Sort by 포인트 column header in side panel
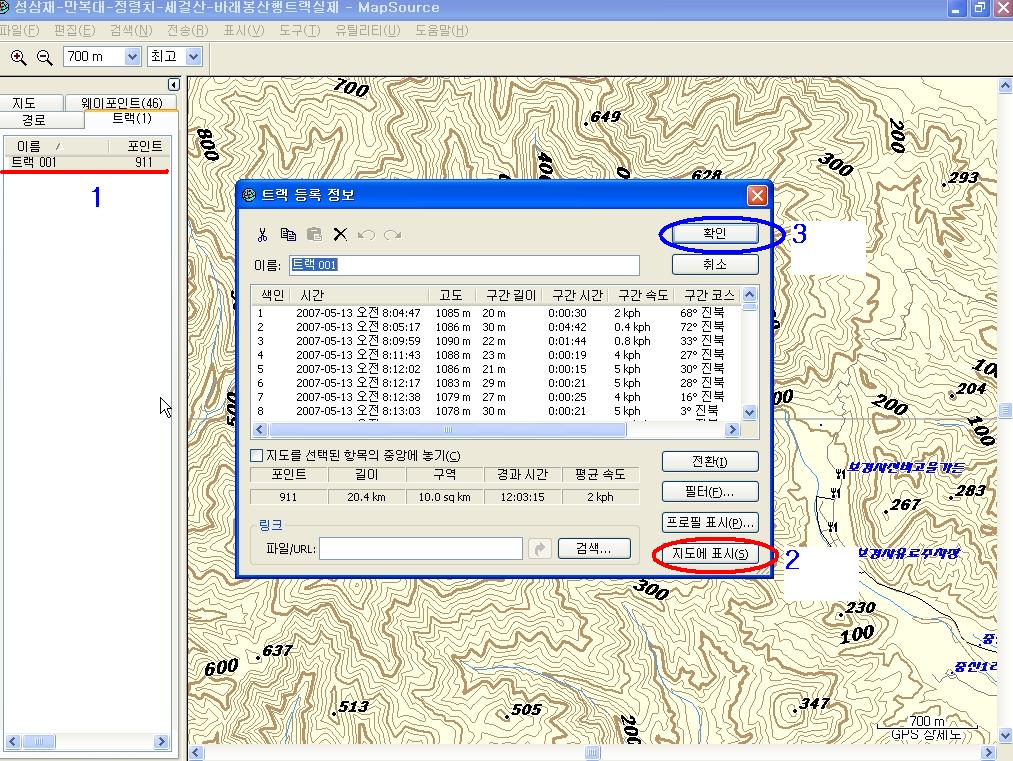The width and height of the screenshot is (1013, 761). pyautogui.click(x=140, y=146)
